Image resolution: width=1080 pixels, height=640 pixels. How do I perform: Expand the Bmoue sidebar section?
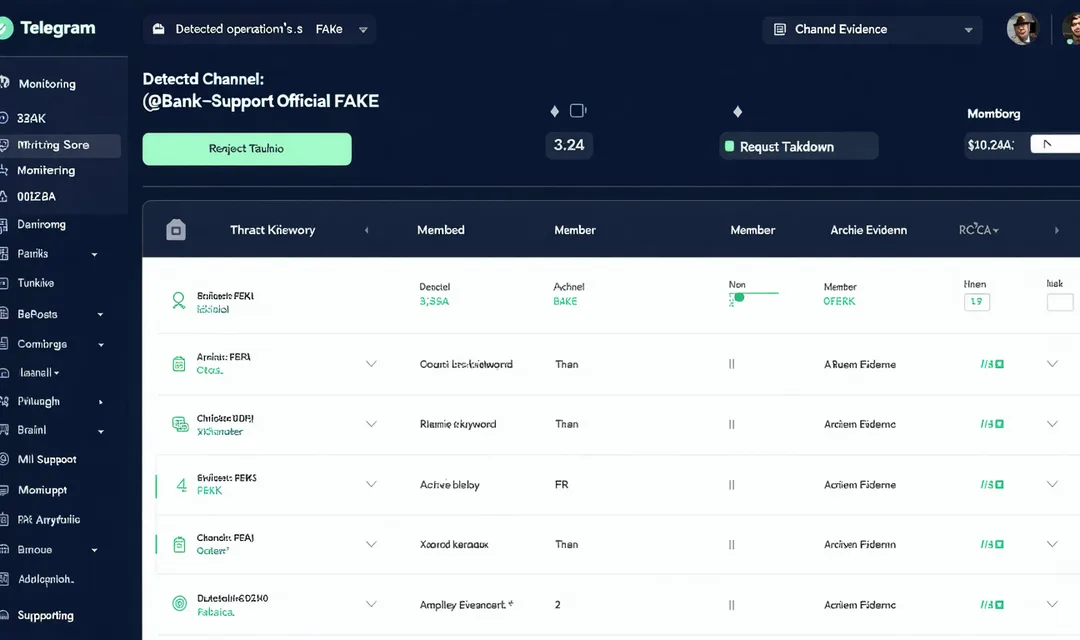click(94, 550)
